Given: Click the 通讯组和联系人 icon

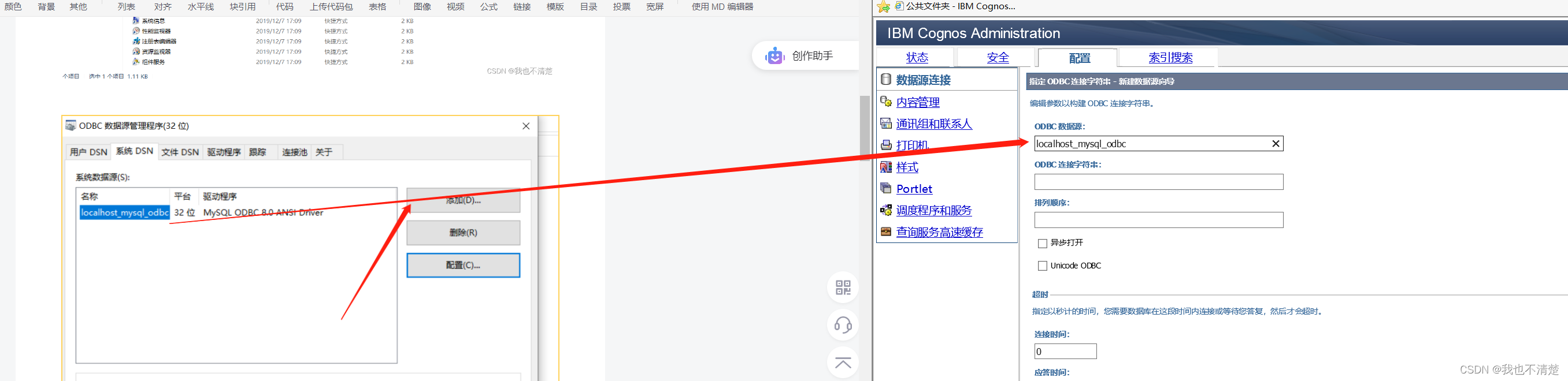Looking at the screenshot, I should [886, 124].
